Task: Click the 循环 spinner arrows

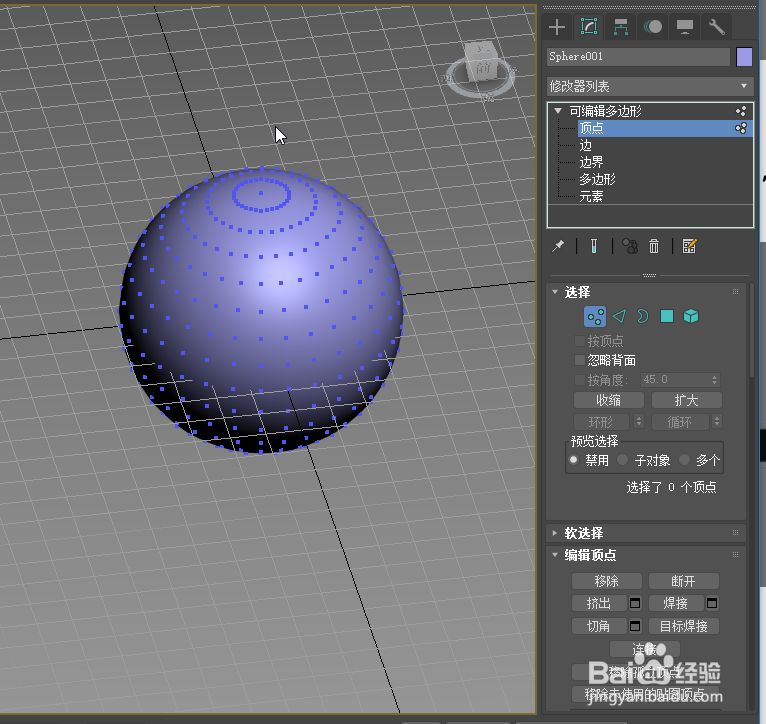Action: (x=717, y=421)
